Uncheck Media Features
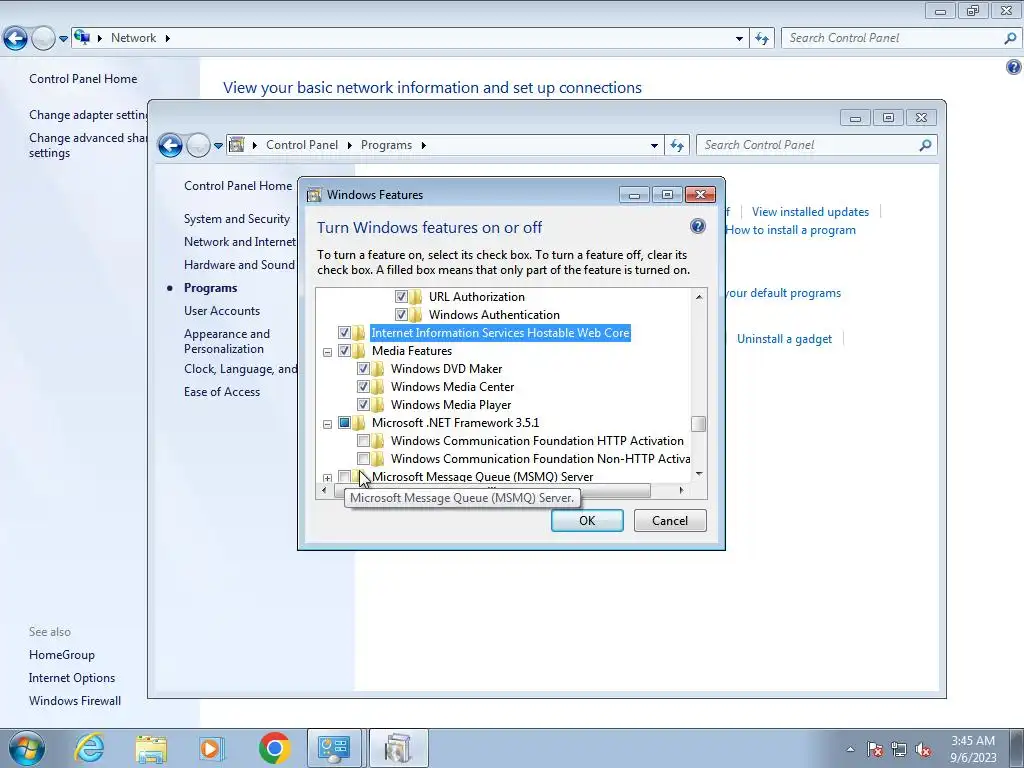1024x768 pixels. pyautogui.click(x=344, y=351)
